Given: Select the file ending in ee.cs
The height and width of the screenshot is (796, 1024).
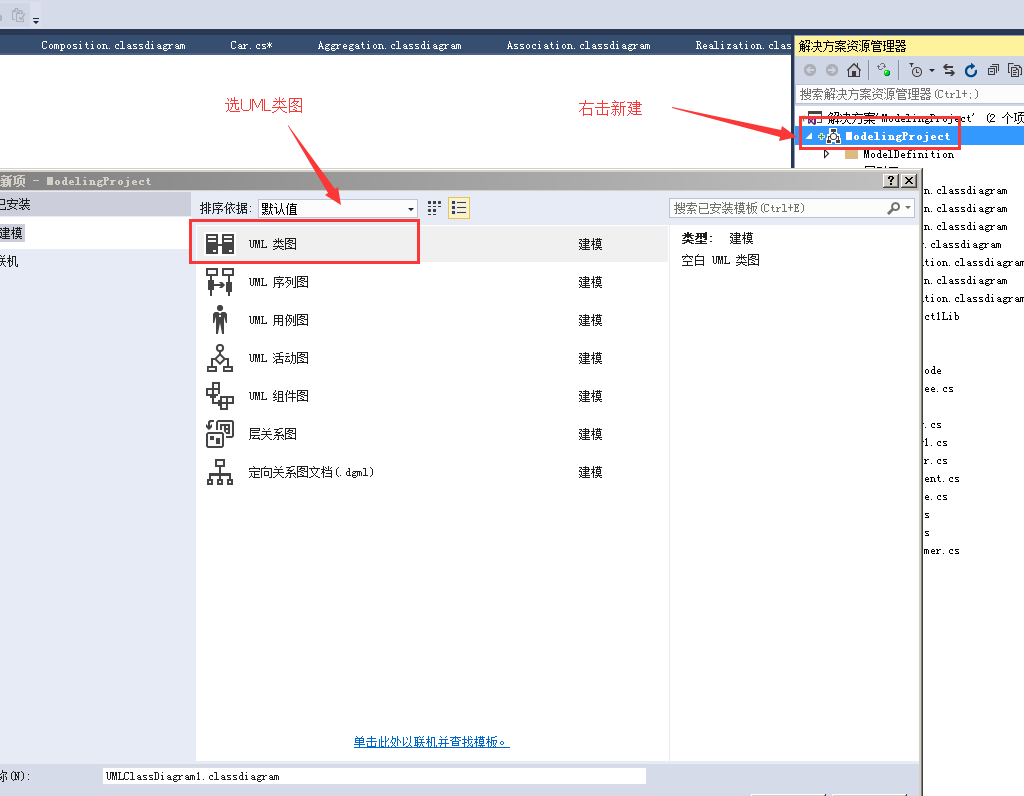Looking at the screenshot, I should [x=938, y=389].
